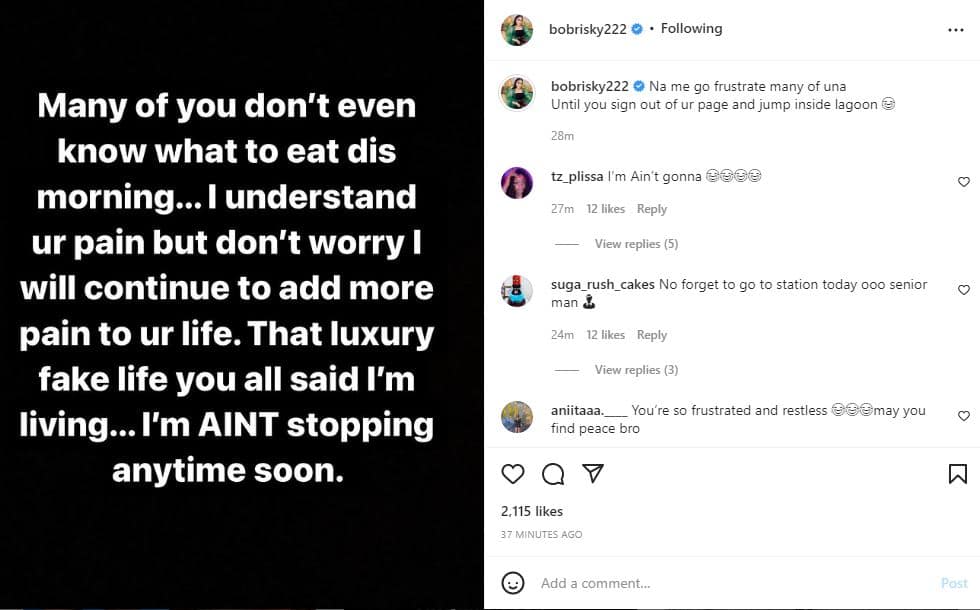Reply to suga_rush_cakes' comment
Image resolution: width=980 pixels, height=610 pixels.
pyautogui.click(x=652, y=335)
